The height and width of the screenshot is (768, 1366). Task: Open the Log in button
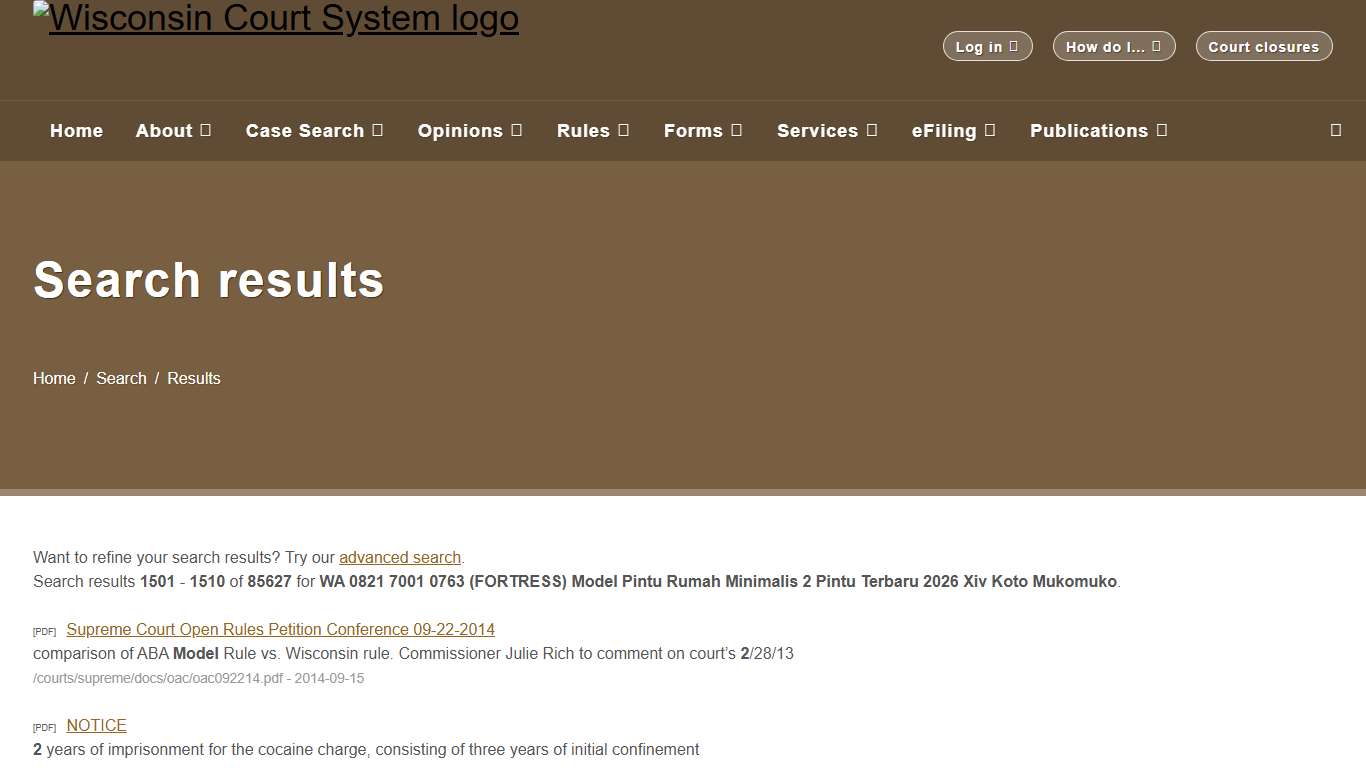coord(987,46)
